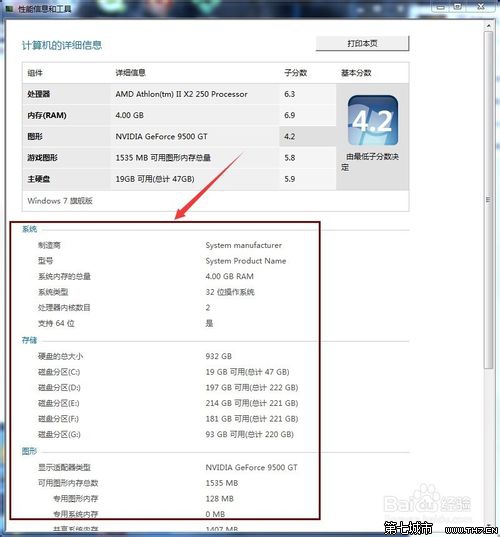
Task: Click the window title bar icon
Action: point(9,9)
